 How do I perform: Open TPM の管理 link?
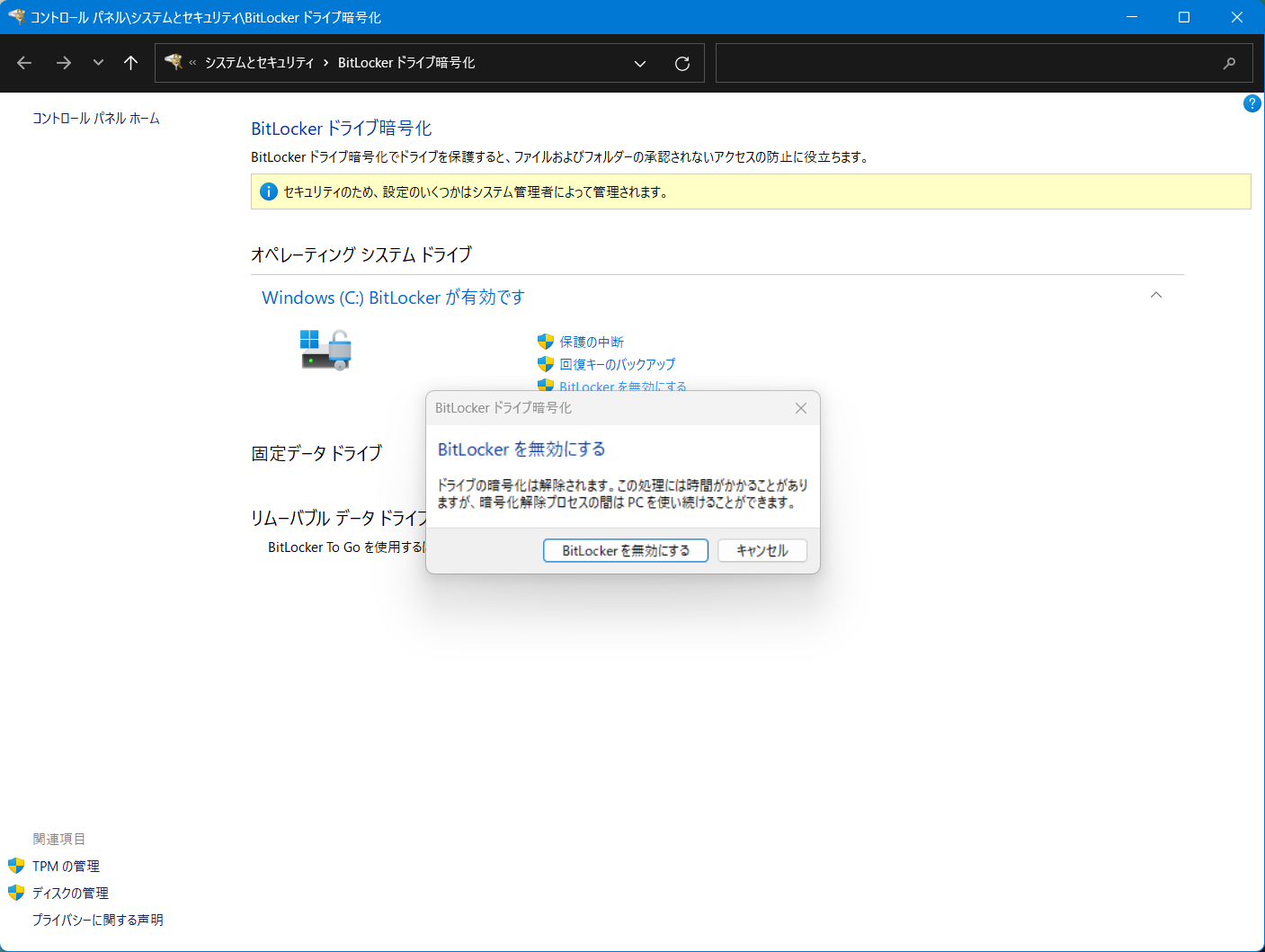[x=66, y=867]
